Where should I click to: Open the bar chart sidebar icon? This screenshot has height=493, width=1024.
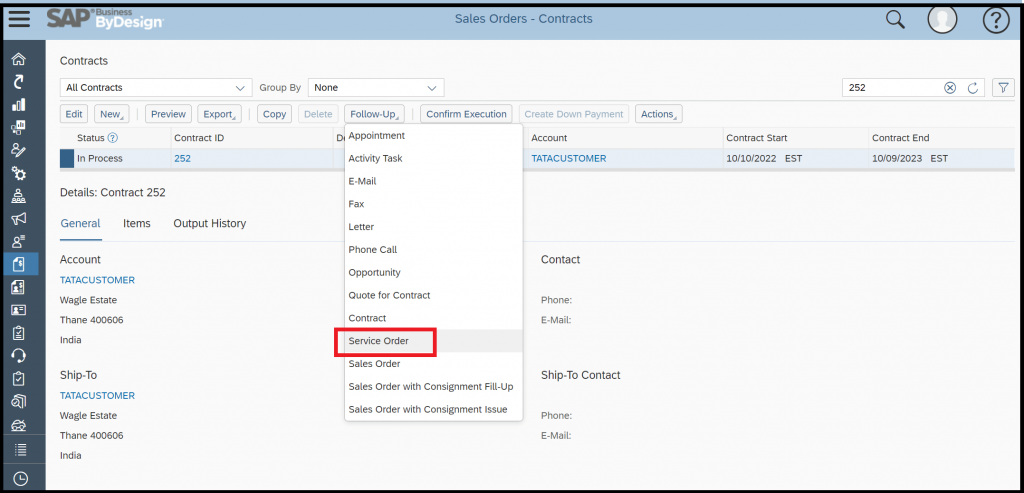19,104
